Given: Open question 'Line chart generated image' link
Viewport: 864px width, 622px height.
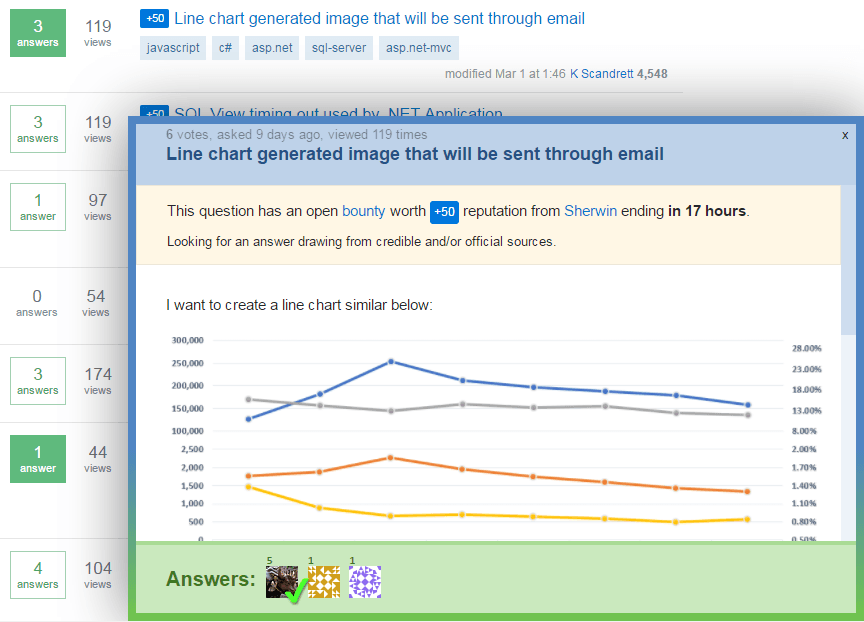Looking at the screenshot, I should click(x=379, y=18).
